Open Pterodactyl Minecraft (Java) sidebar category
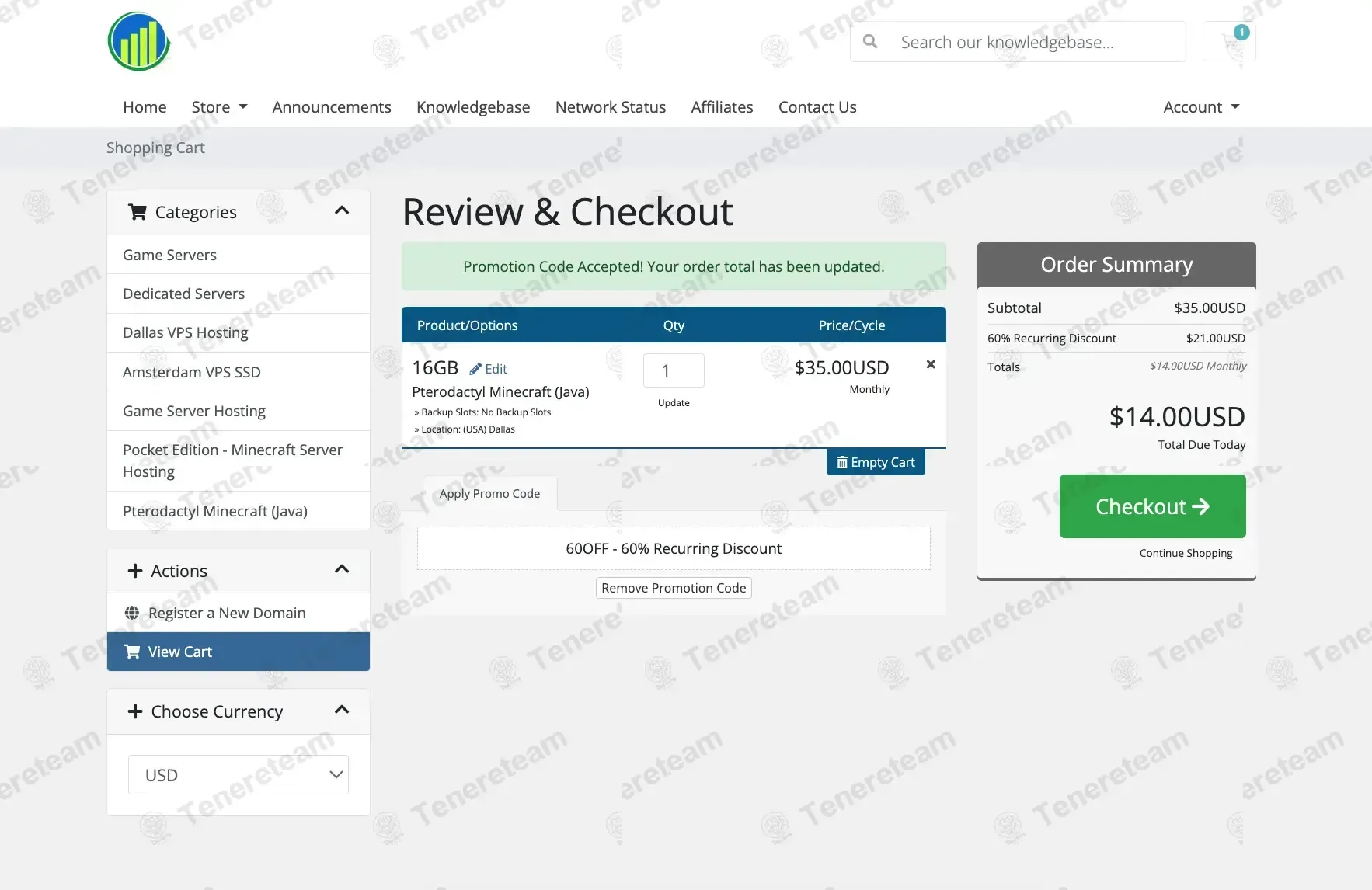This screenshot has height=890, width=1372. 239,511
